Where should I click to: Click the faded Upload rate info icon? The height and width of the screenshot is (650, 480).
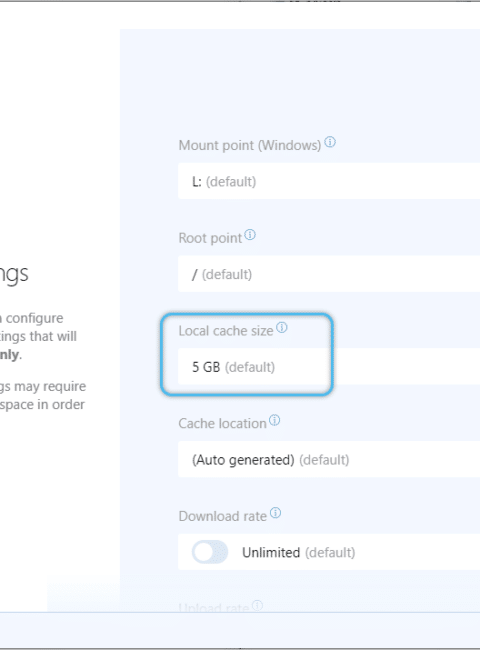coord(257,606)
